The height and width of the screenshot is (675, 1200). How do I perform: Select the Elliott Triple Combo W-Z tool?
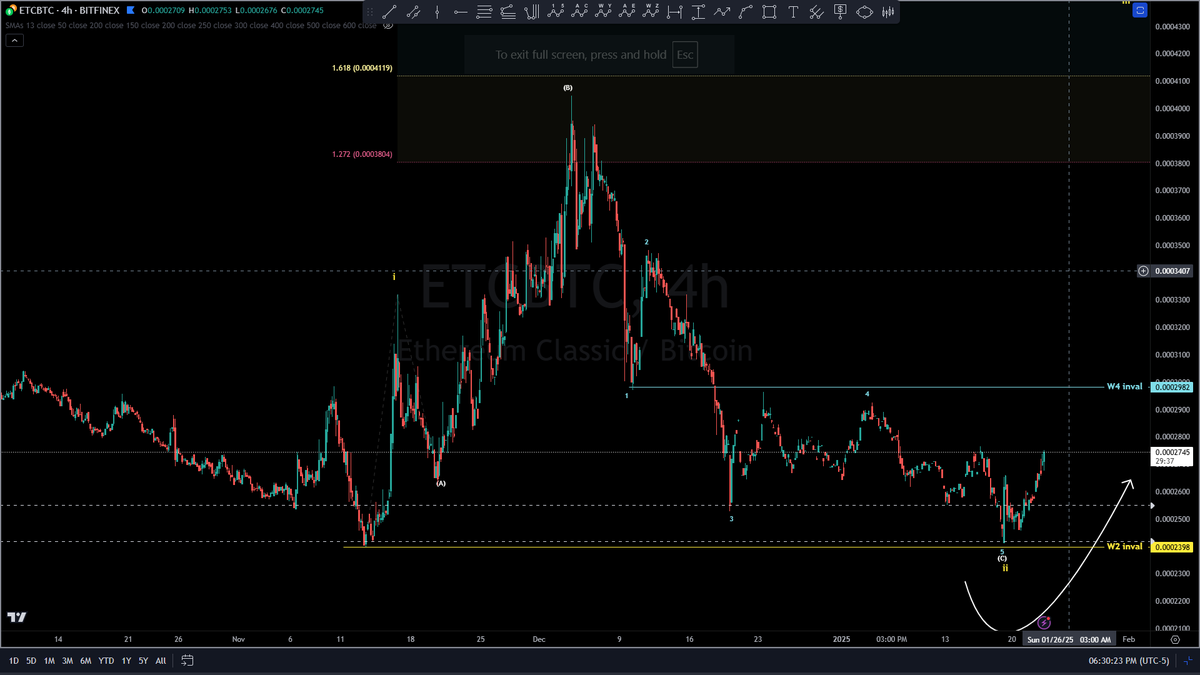(652, 12)
